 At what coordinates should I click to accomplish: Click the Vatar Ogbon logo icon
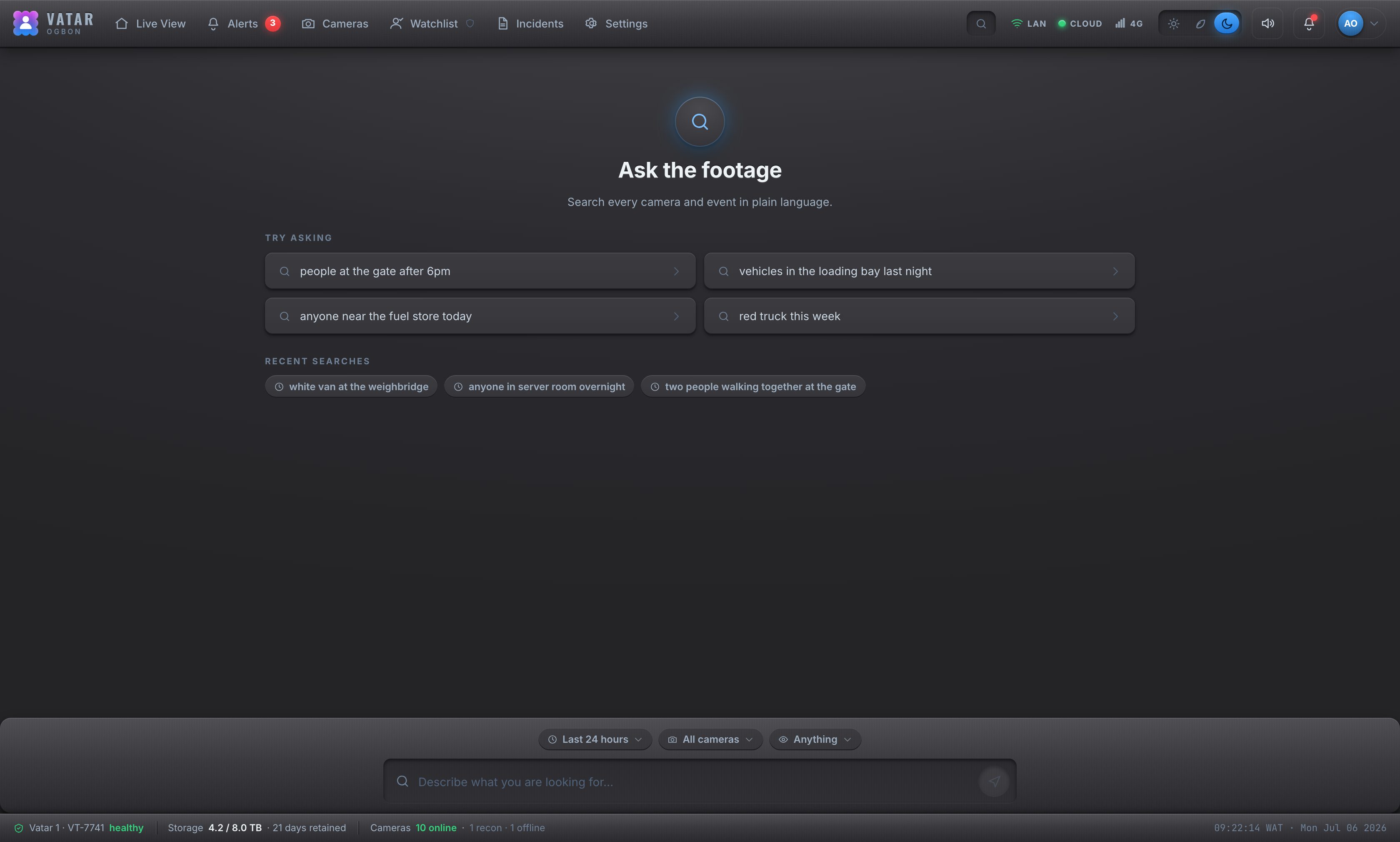pos(25,23)
